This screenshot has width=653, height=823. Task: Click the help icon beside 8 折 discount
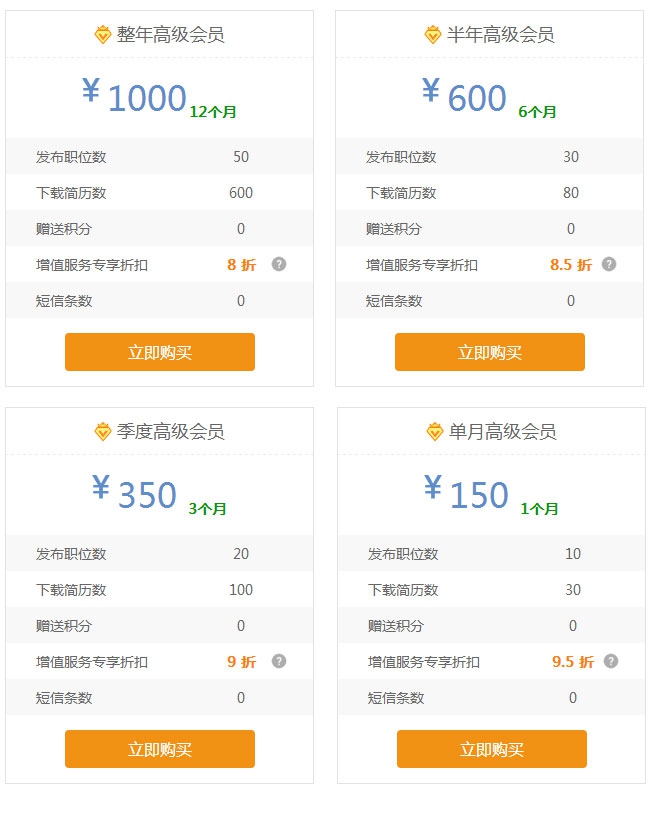(x=279, y=264)
